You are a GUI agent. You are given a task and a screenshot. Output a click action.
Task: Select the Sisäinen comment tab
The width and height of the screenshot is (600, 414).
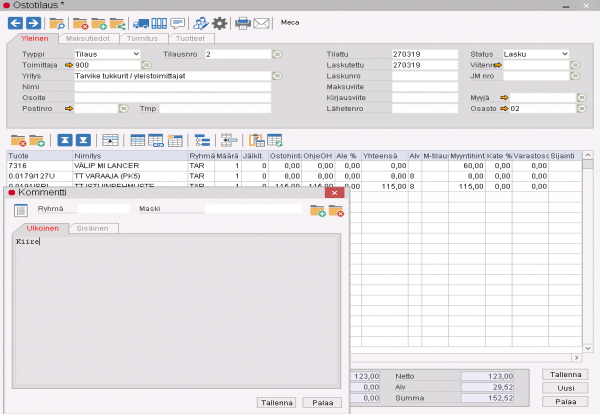[x=92, y=228]
